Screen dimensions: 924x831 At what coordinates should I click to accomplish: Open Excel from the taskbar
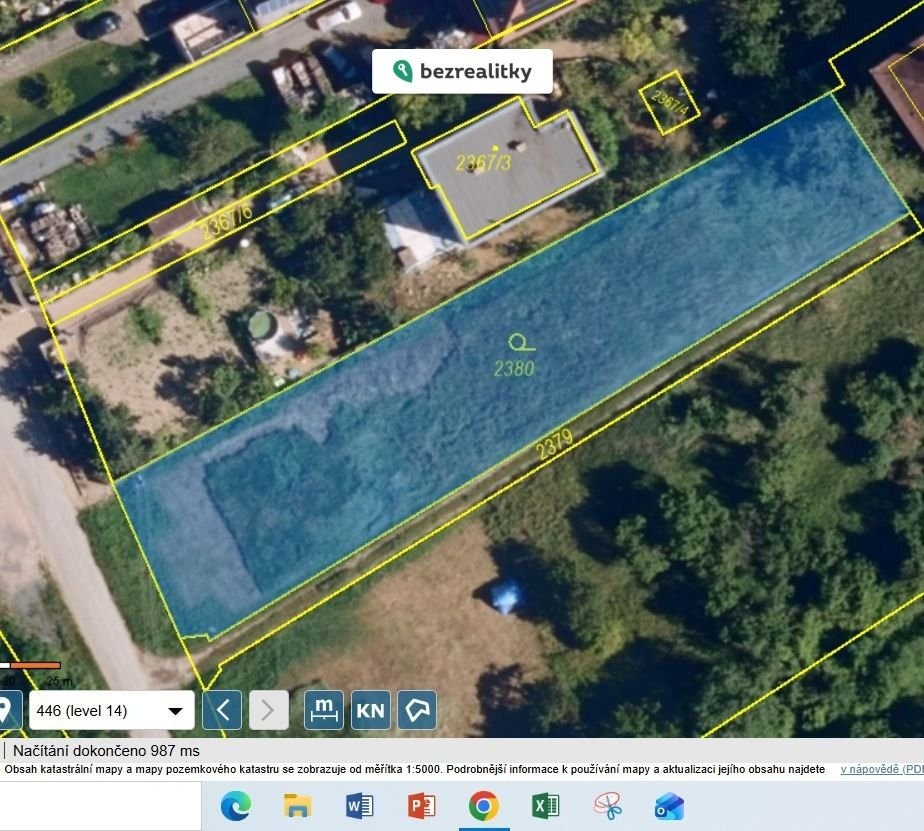pyautogui.click(x=545, y=805)
